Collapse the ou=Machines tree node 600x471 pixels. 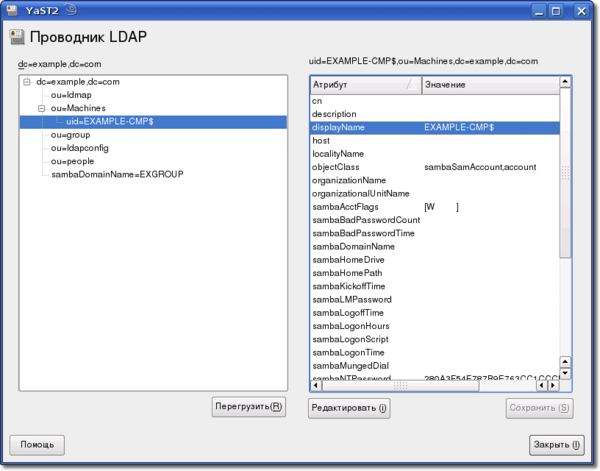click(x=42, y=108)
